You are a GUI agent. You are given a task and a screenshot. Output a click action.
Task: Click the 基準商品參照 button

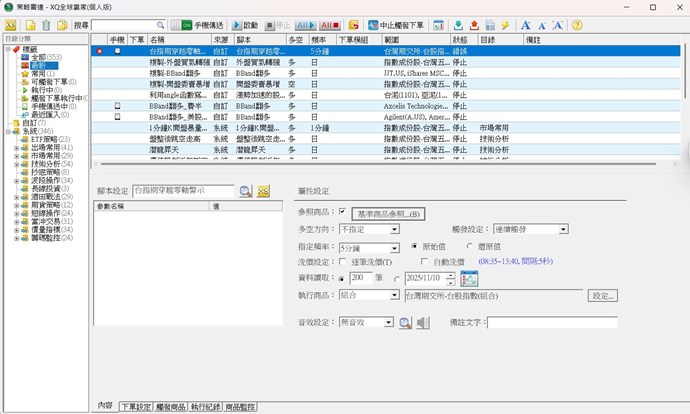click(x=391, y=214)
